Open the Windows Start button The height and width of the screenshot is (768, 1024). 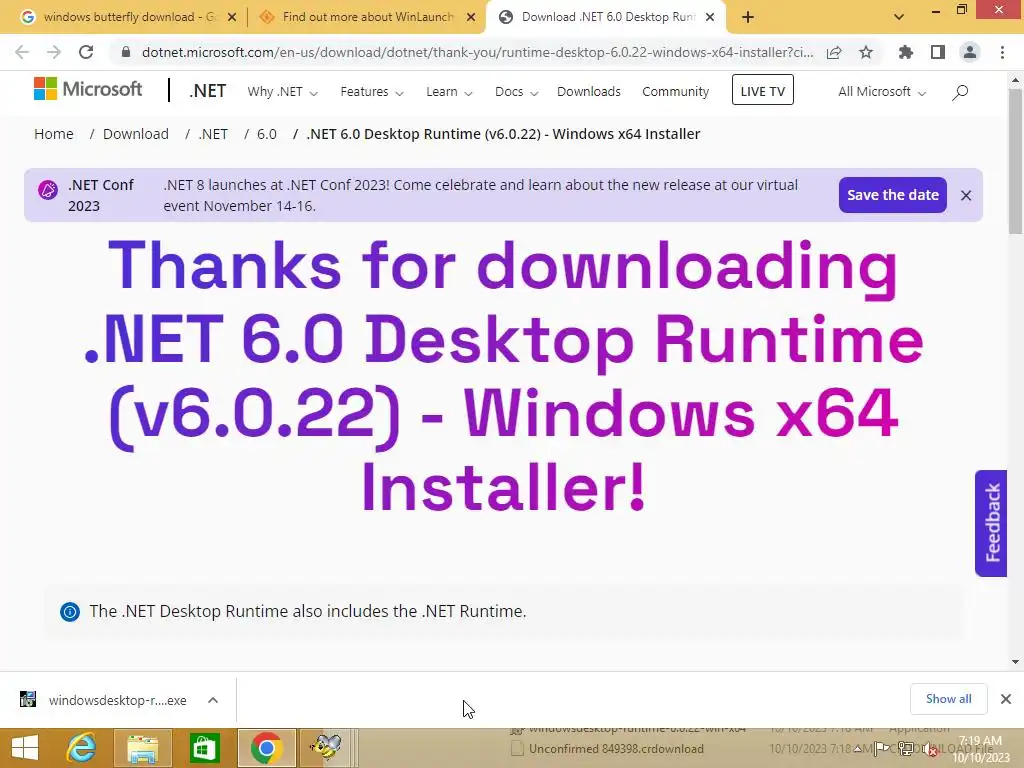coord(25,748)
